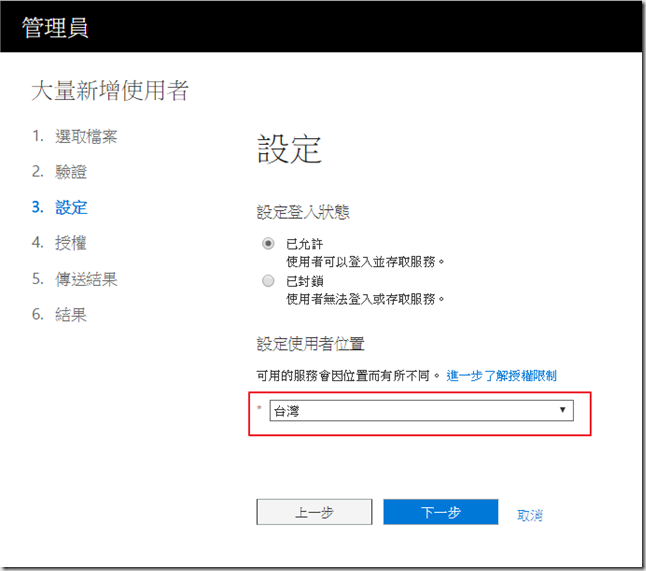The width and height of the screenshot is (646, 571).
Task: Select the highlighted step 3 設定
Action: click(x=71, y=207)
